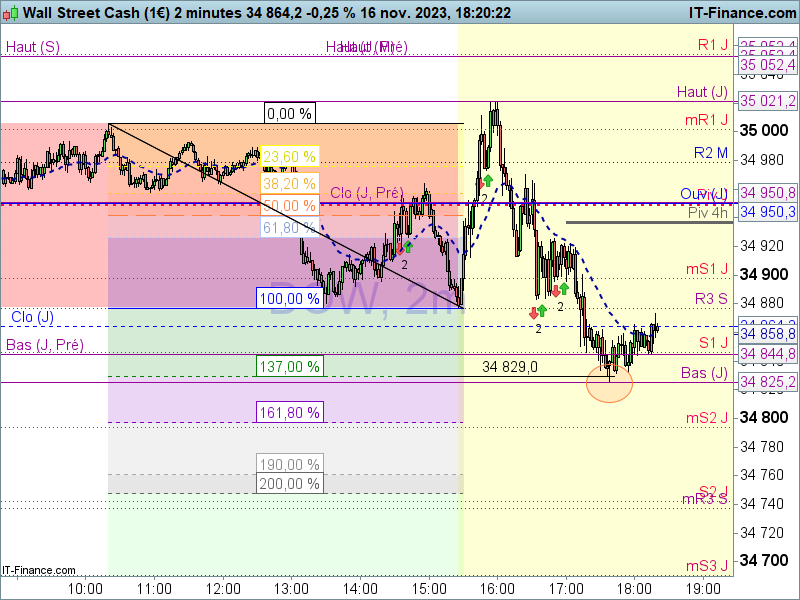
Task: Select the 23,60 % Fibonacci label
Action: point(289,156)
